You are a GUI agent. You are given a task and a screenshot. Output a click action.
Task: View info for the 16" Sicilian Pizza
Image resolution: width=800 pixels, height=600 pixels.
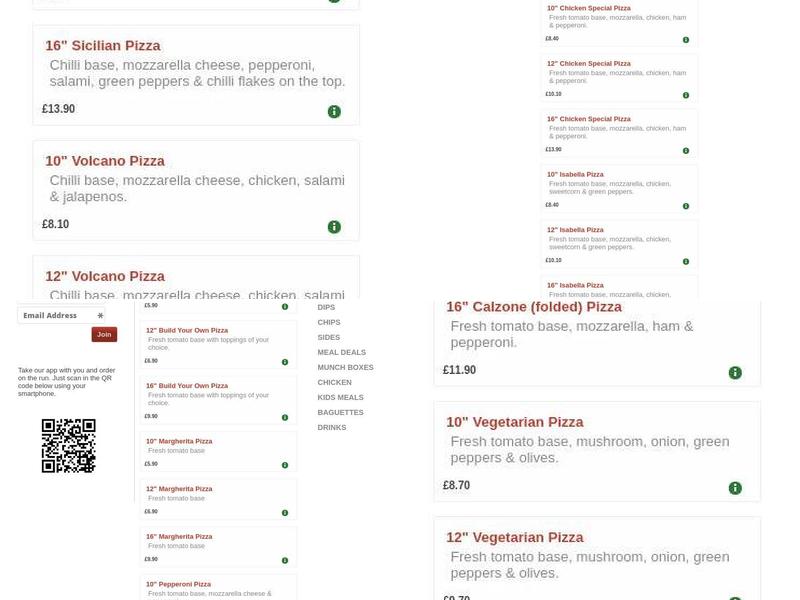tap(333, 112)
